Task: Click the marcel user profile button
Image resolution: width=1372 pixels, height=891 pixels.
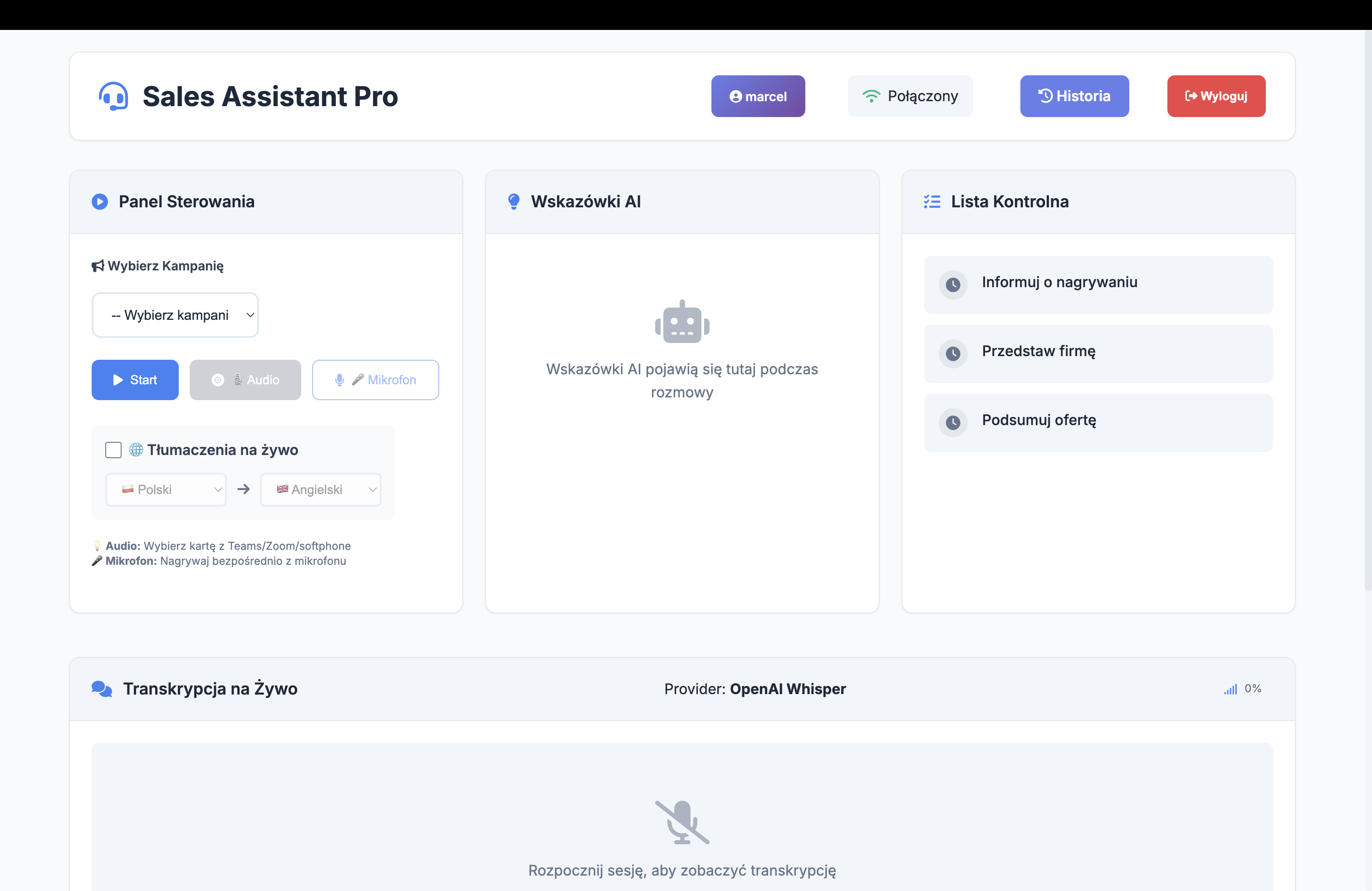Action: point(758,96)
